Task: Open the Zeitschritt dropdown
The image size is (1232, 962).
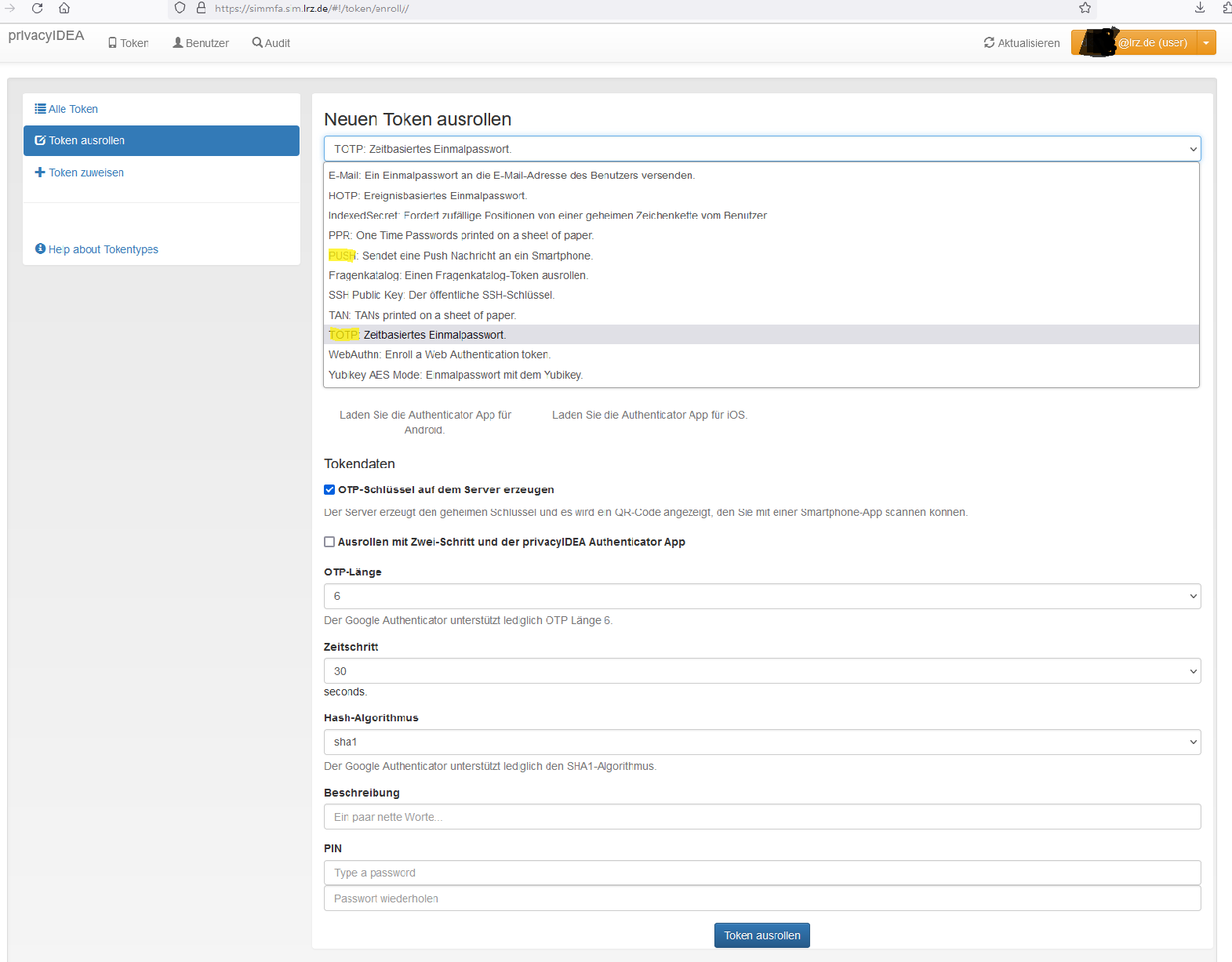Action: [x=762, y=670]
